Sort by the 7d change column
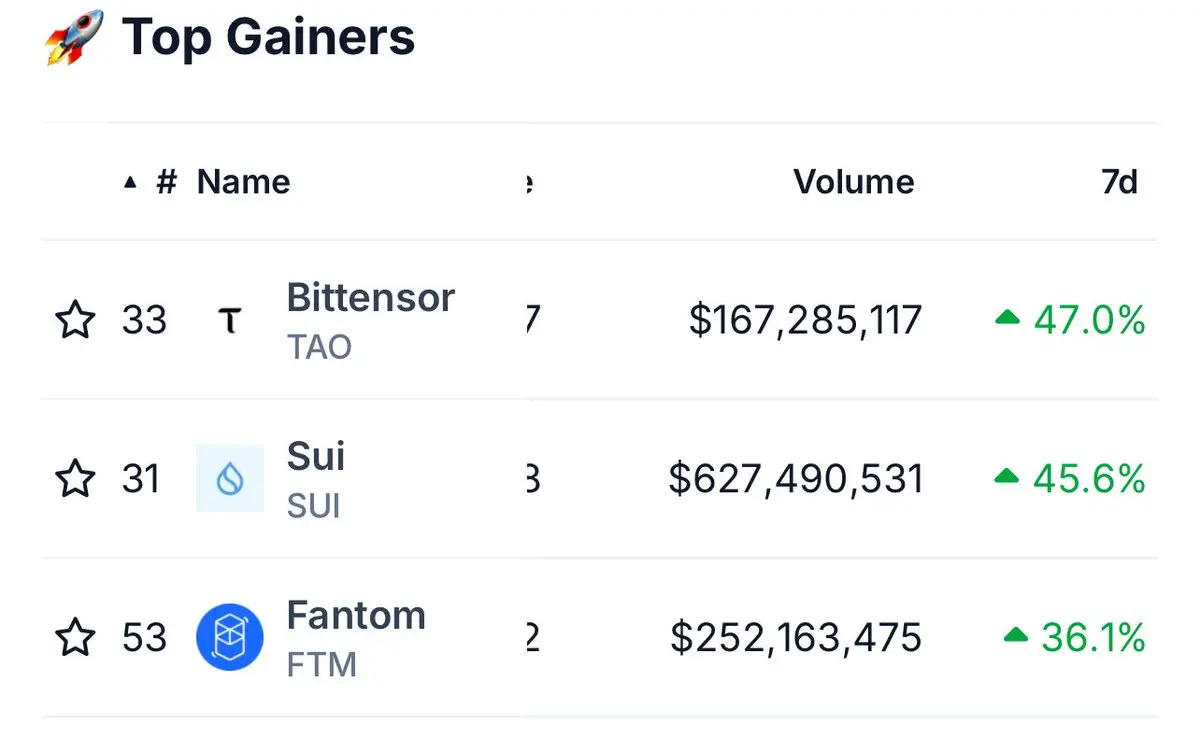 [1120, 182]
